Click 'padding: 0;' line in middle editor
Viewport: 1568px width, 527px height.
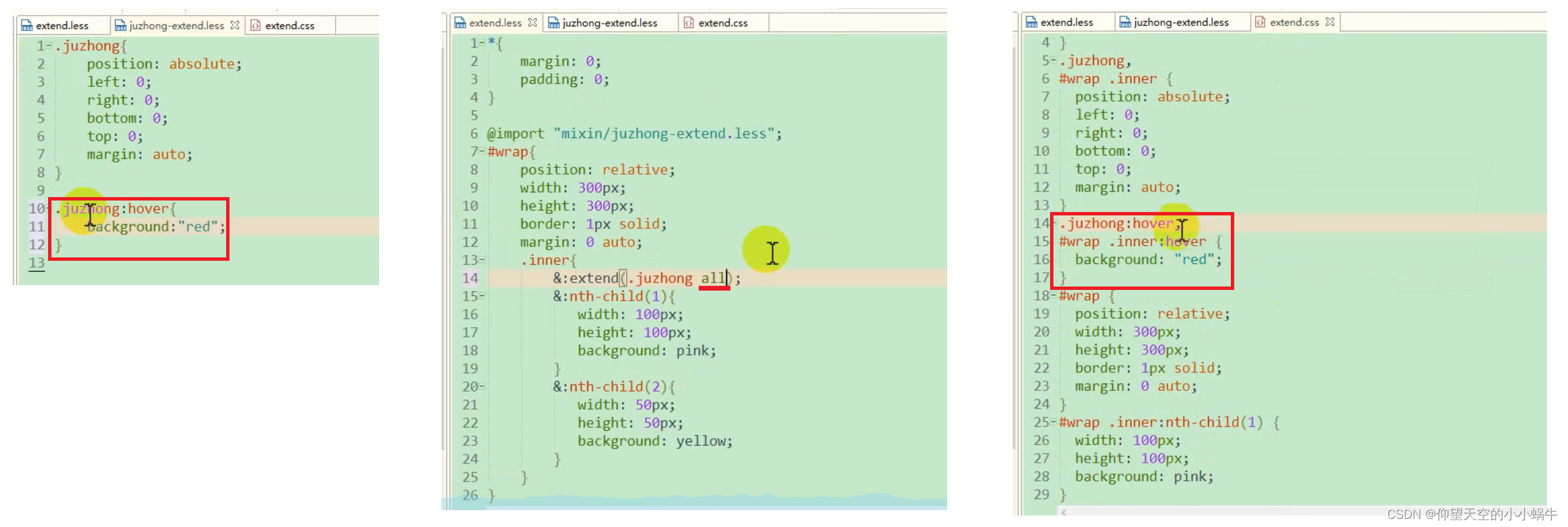click(565, 79)
